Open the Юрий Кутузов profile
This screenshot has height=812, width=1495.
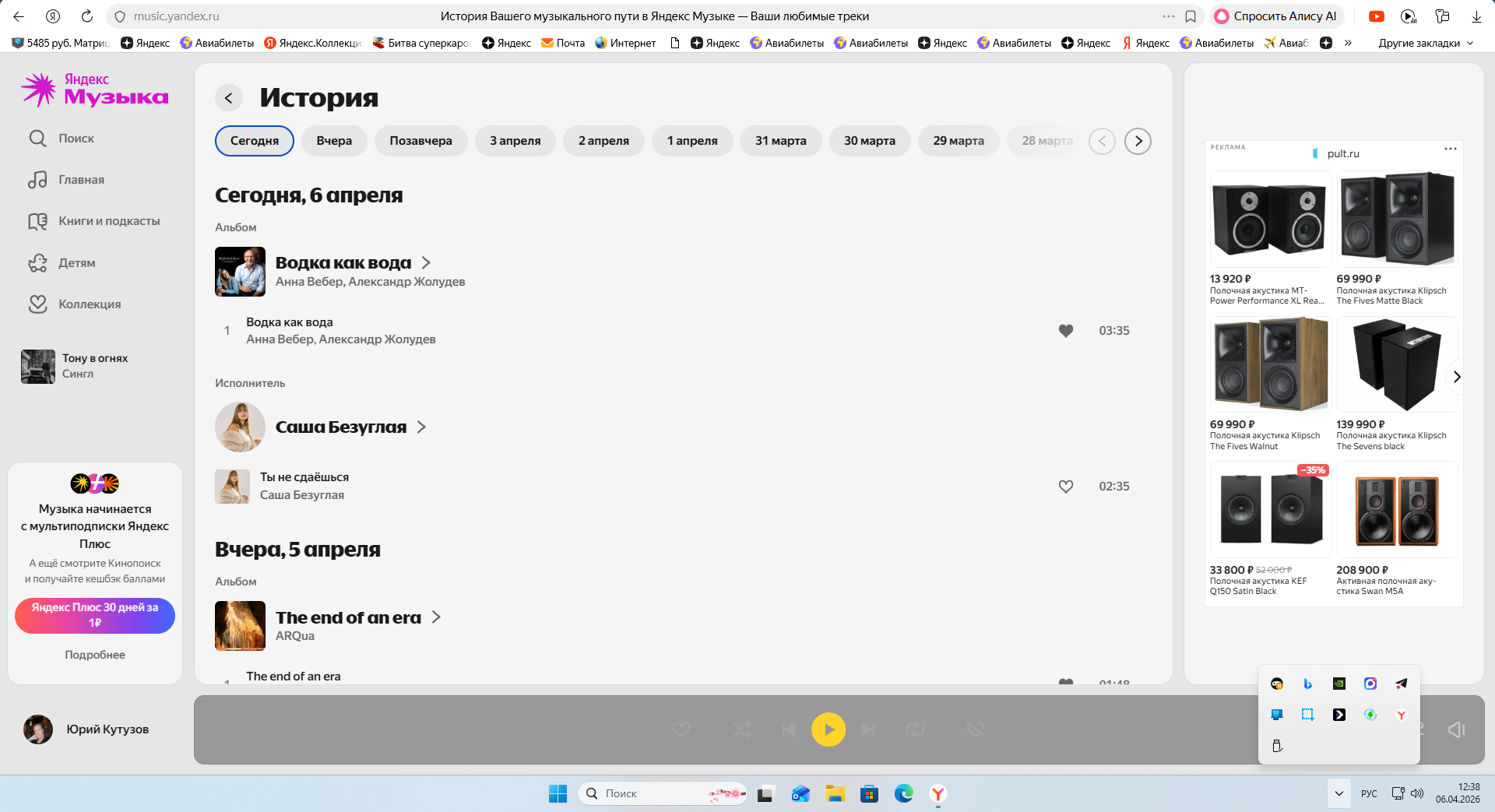[86, 729]
